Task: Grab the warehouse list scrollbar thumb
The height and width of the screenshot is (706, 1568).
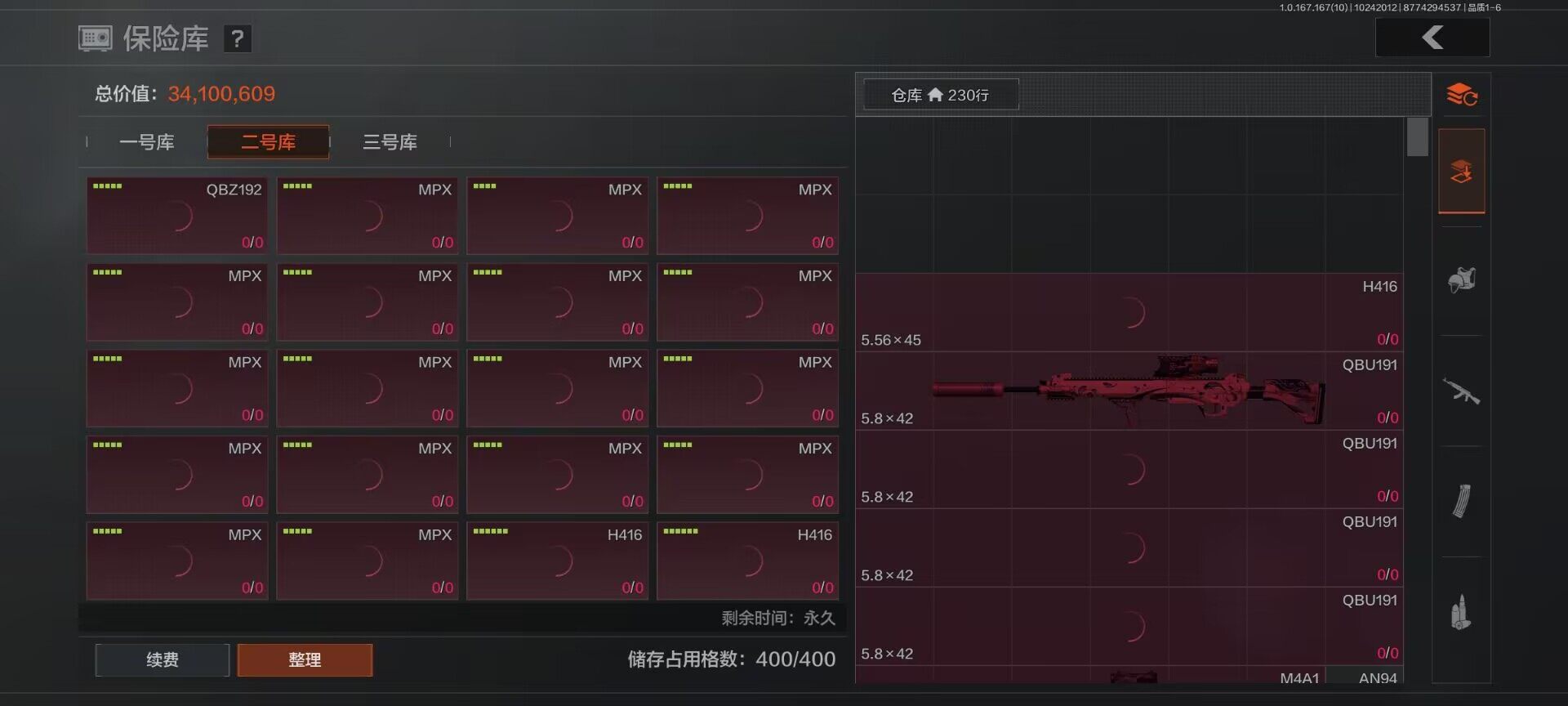Action: (1418, 136)
